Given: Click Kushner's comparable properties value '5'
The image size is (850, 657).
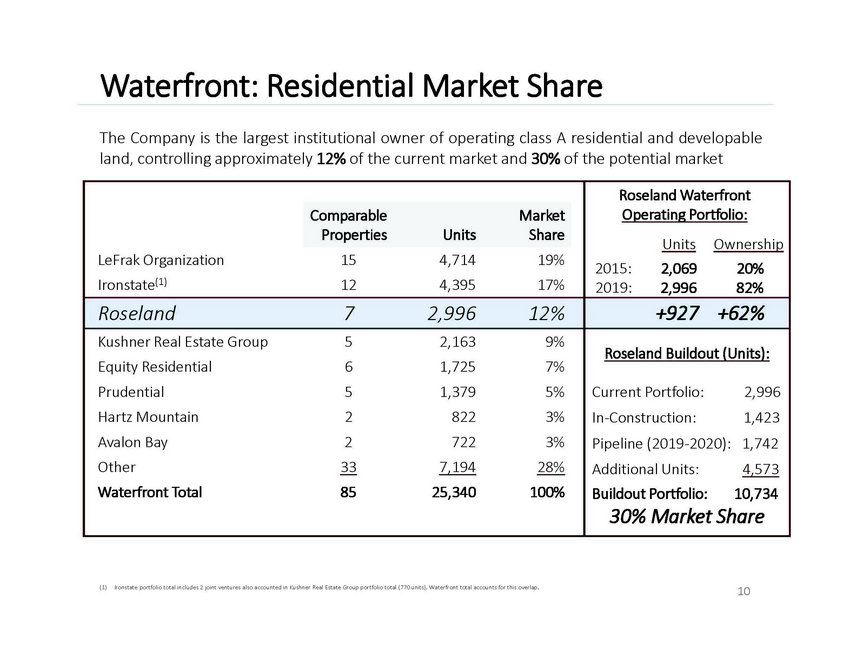Looking at the screenshot, I should (348, 342).
